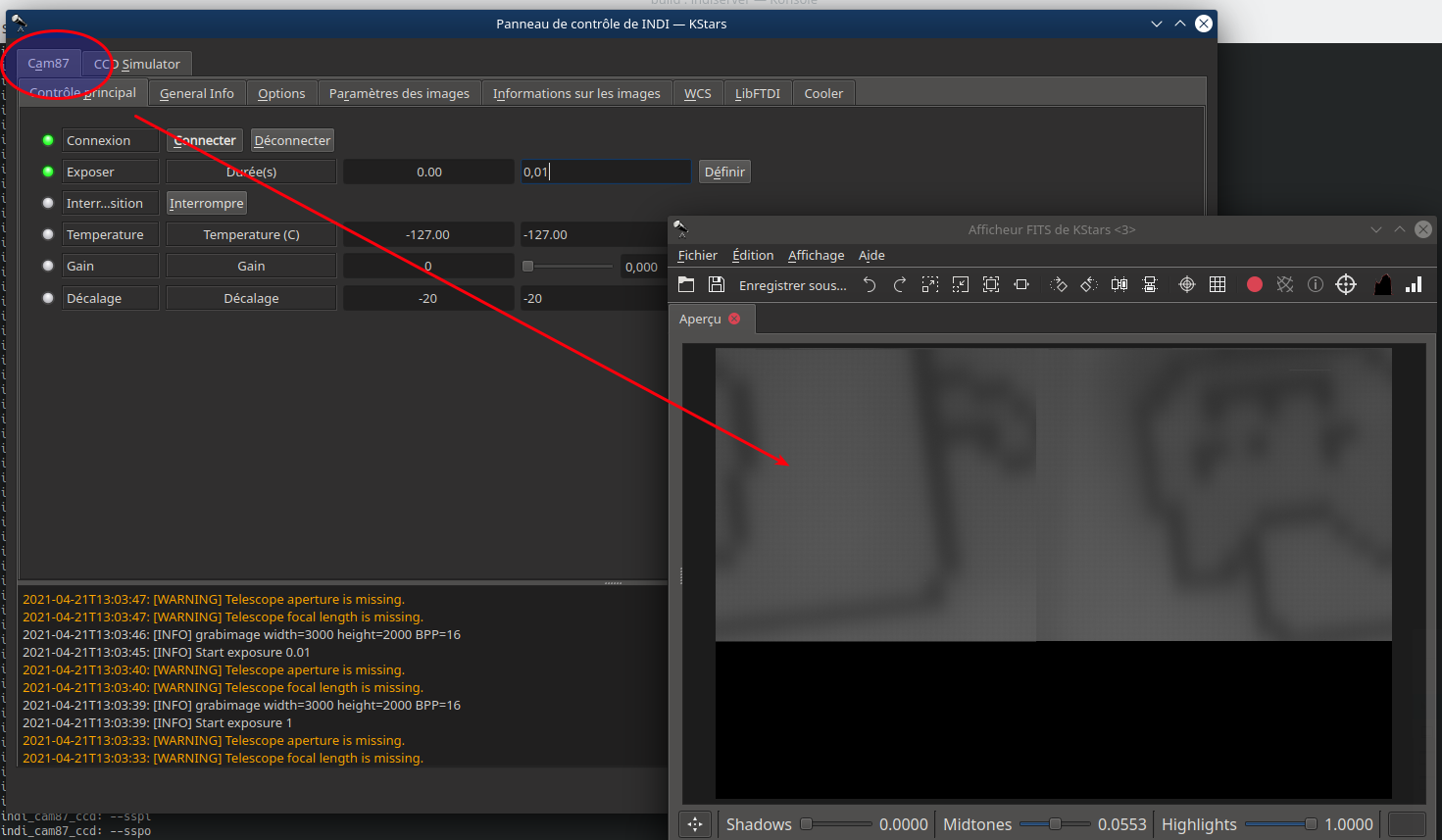The width and height of the screenshot is (1442, 840).
Task: Click the Highlights slider
Action: 1280,824
